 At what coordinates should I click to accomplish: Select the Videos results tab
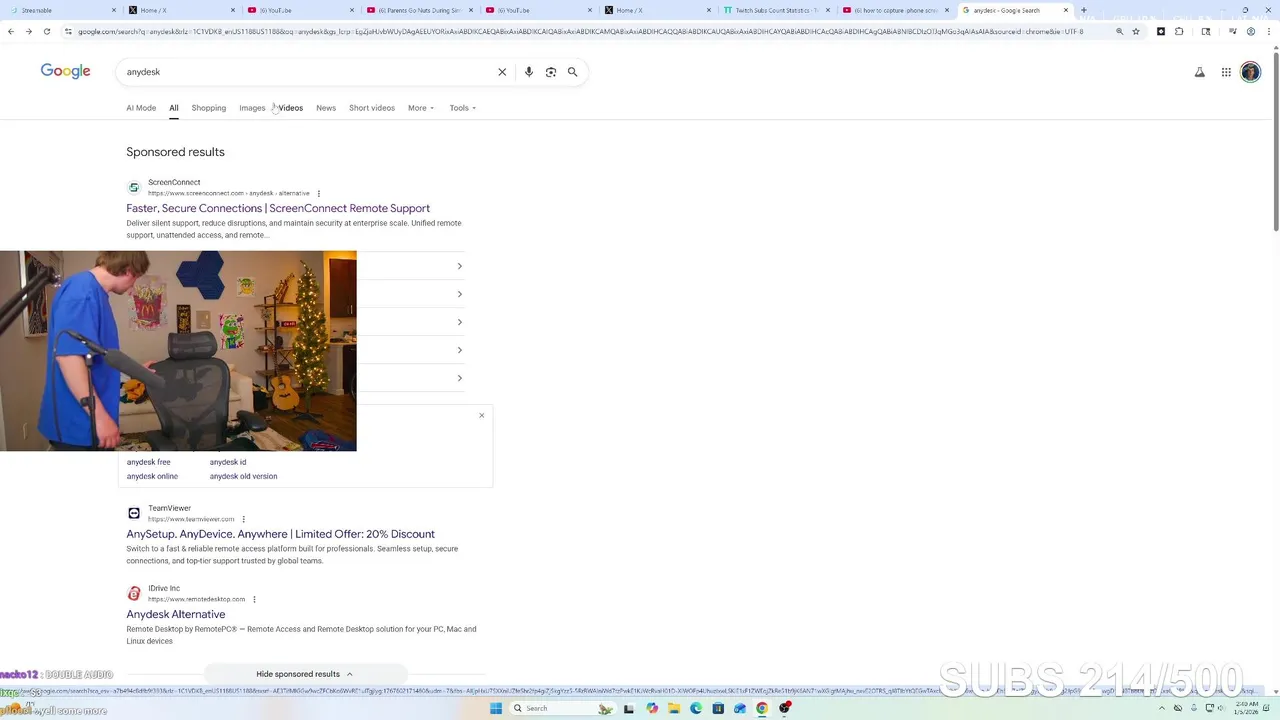(x=291, y=108)
